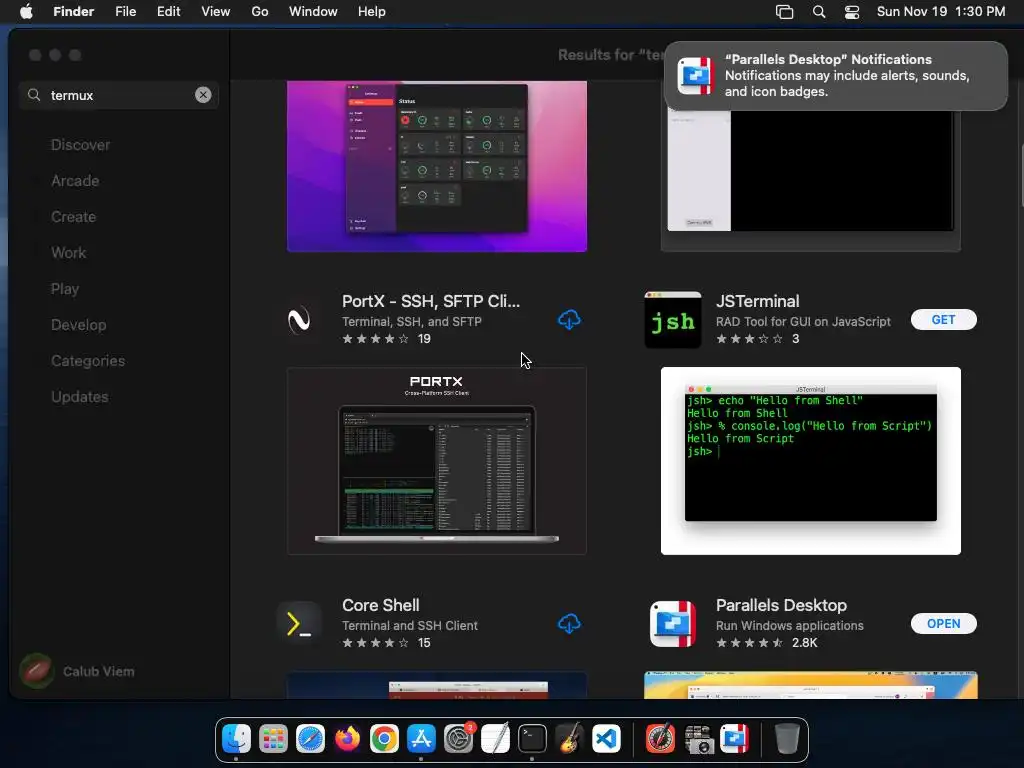Open Terminal from the Dock
This screenshot has height=768, width=1024.
(532, 739)
